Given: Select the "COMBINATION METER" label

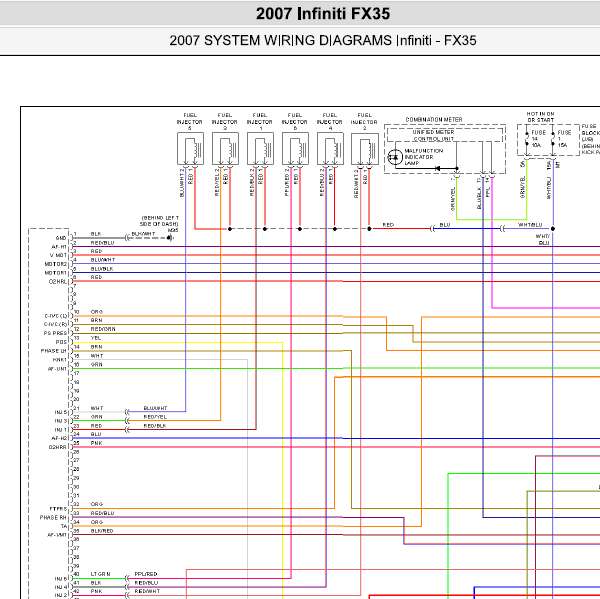Looking at the screenshot, I should (434, 120).
